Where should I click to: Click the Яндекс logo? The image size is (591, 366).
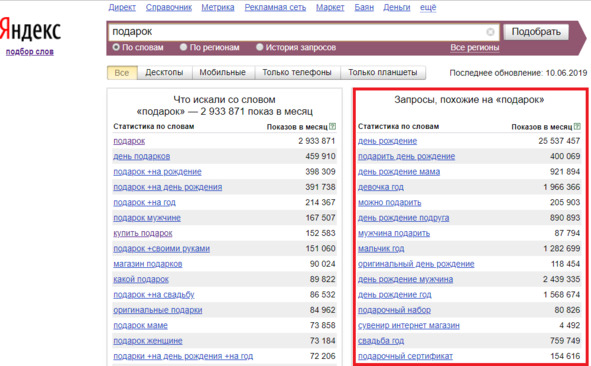point(30,29)
